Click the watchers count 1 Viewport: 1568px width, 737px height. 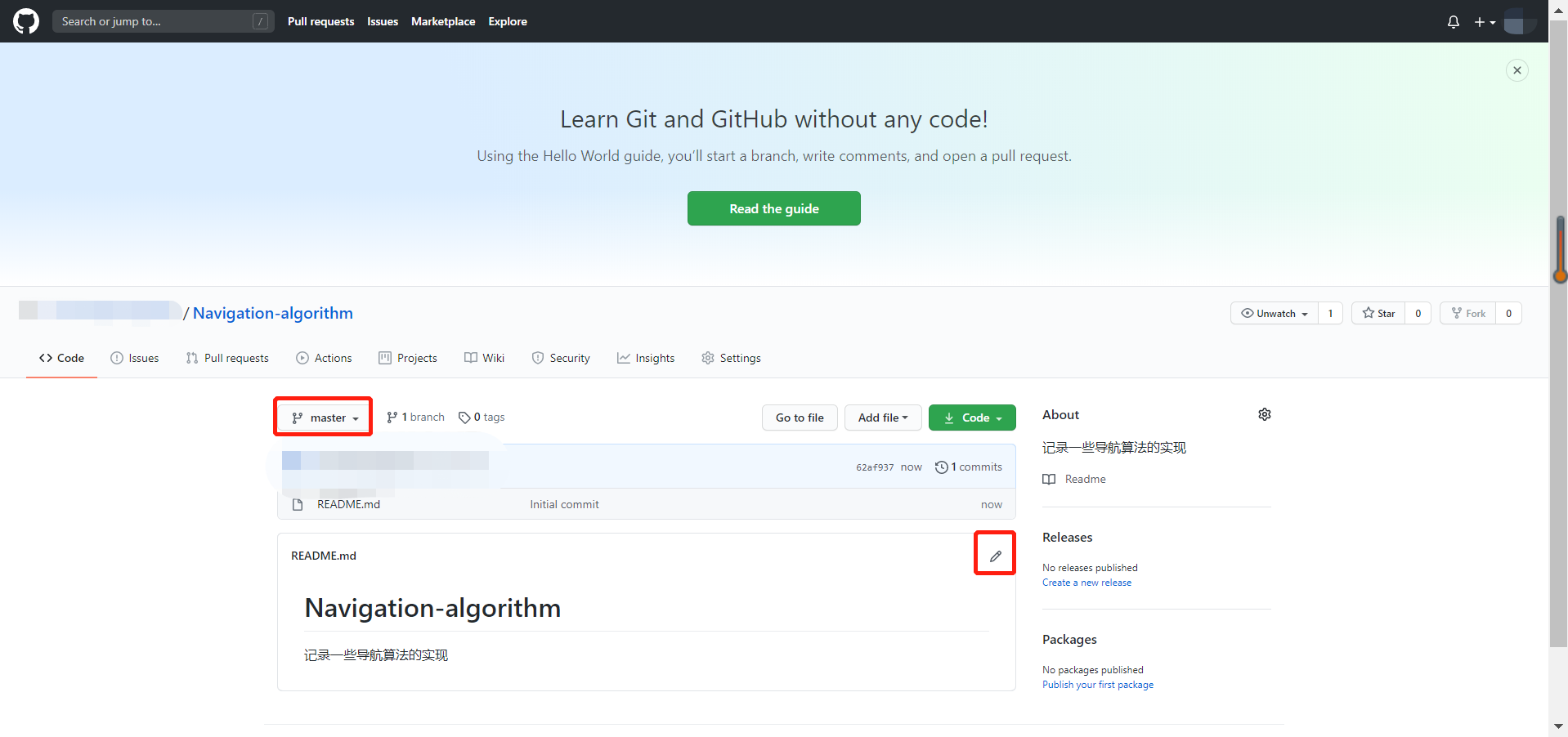click(1330, 313)
